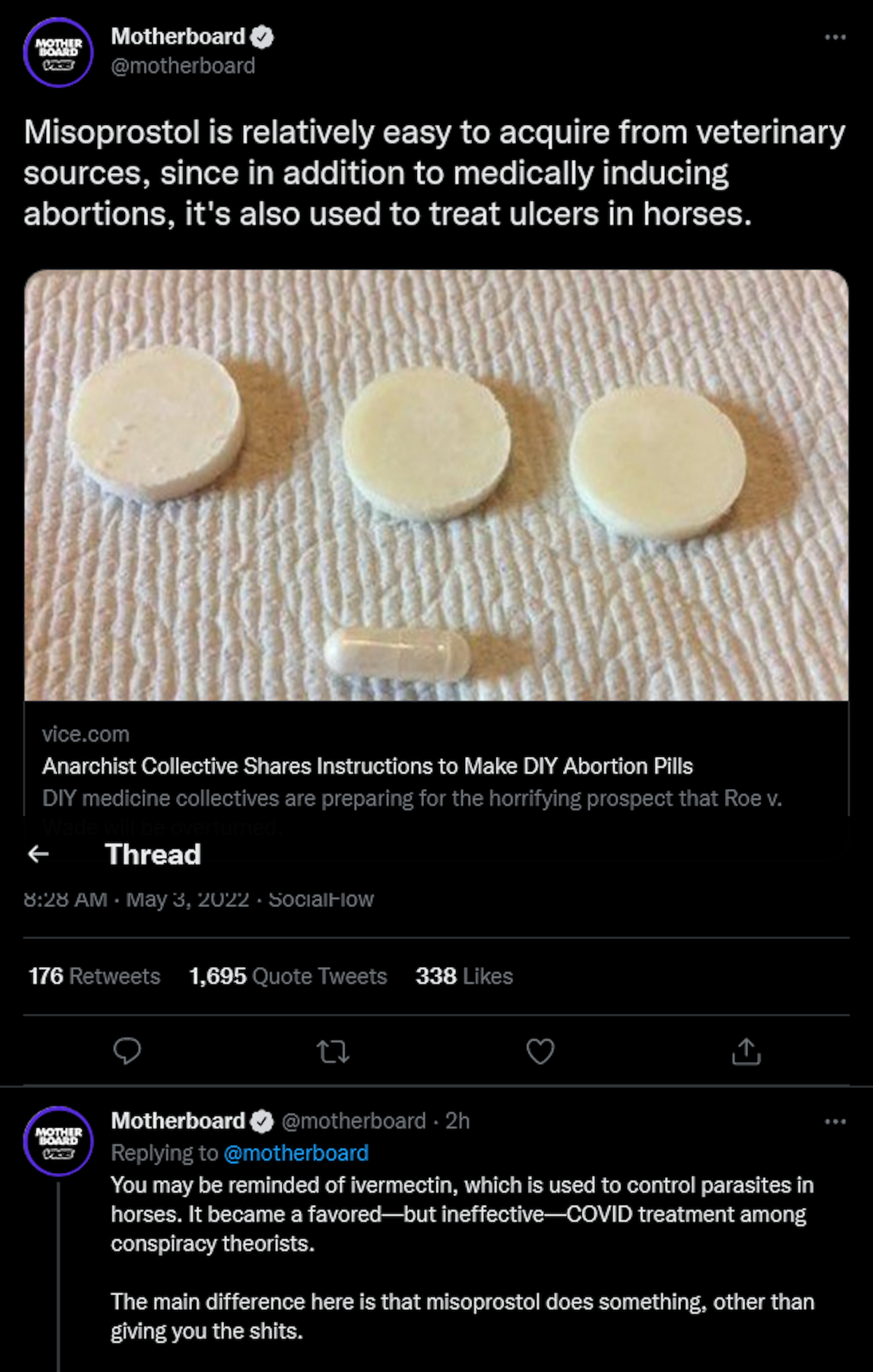
Task: Open the blue @motherboard mention link
Action: click(x=295, y=1153)
